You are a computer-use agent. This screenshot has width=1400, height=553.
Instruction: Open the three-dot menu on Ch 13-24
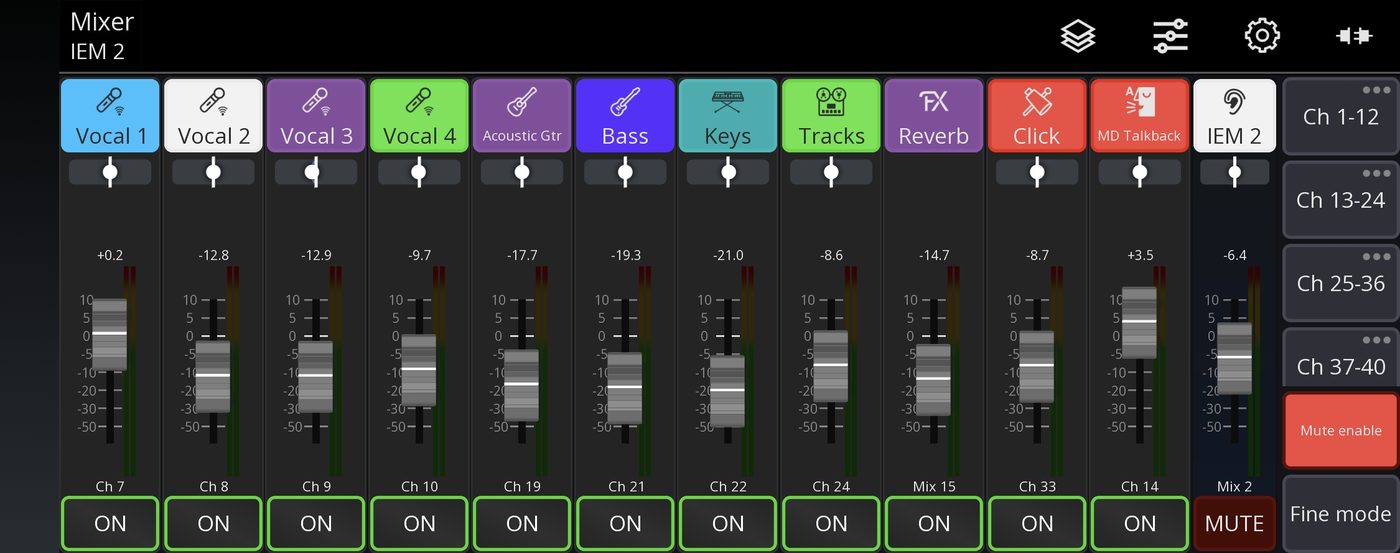click(x=1377, y=174)
